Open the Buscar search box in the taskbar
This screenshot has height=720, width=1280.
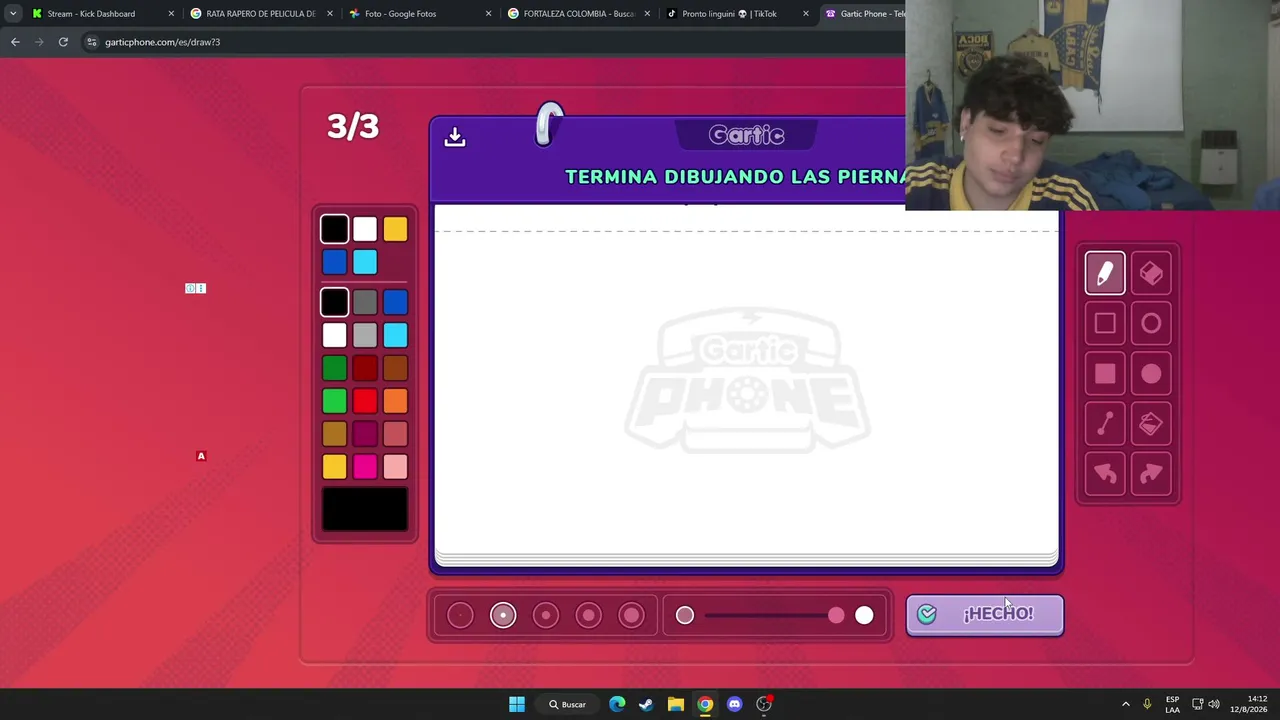click(x=567, y=704)
